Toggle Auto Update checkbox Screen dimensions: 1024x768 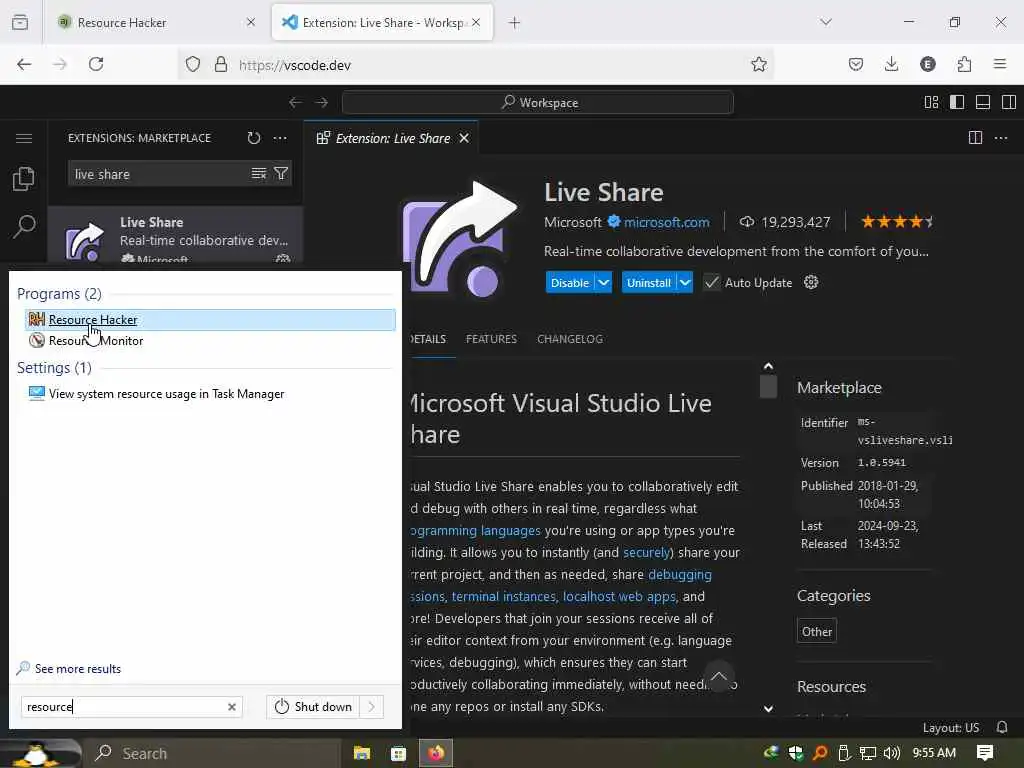711,283
